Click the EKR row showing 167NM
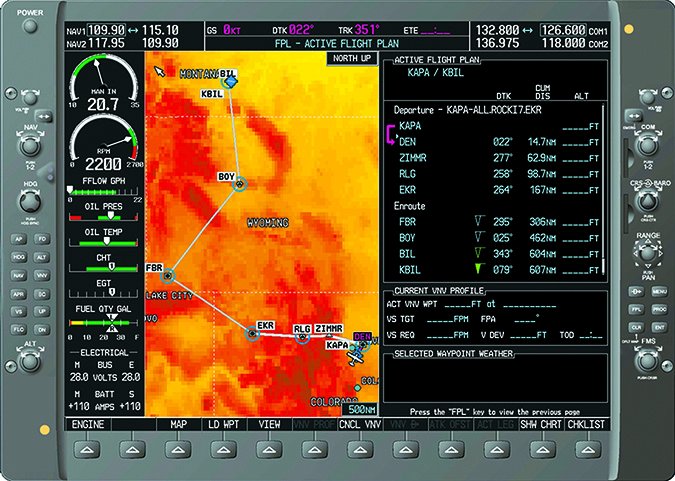Viewport: 675px width, 481px height. 495,190
